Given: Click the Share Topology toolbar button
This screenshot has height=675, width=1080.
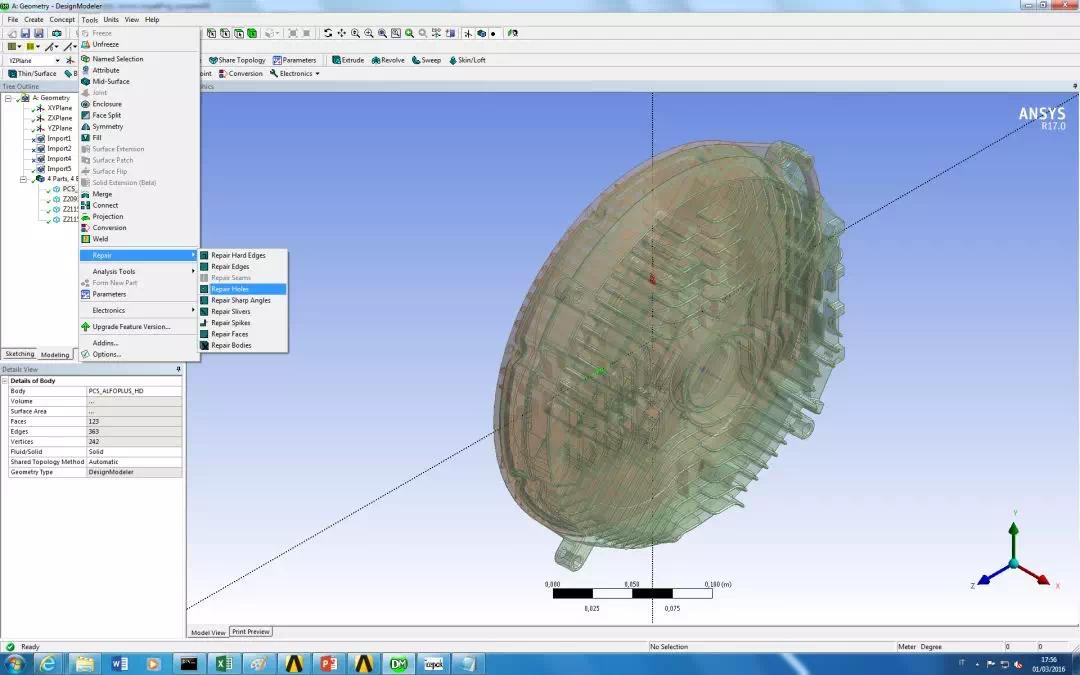Looking at the screenshot, I should 237,61.
